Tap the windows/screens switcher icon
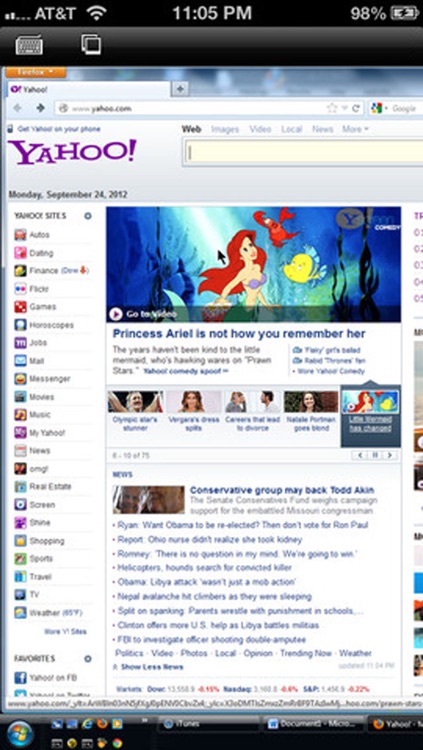423x750 pixels. click(91, 44)
